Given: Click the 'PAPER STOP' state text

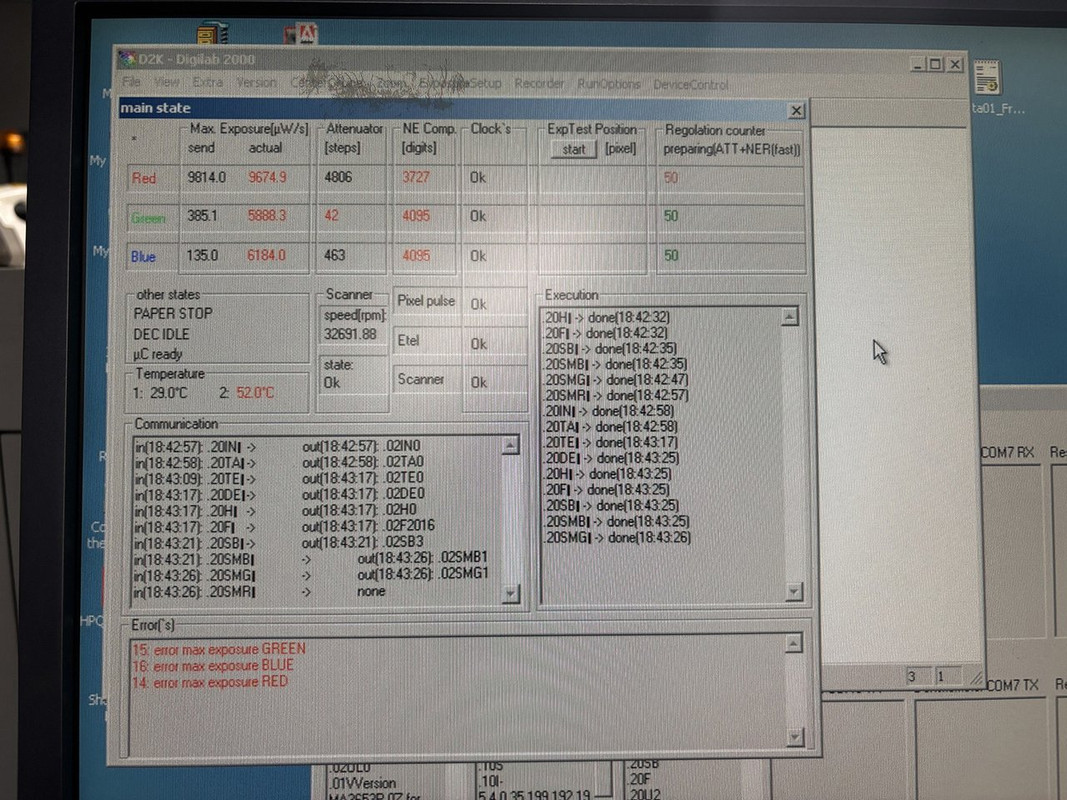Looking at the screenshot, I should (173, 314).
